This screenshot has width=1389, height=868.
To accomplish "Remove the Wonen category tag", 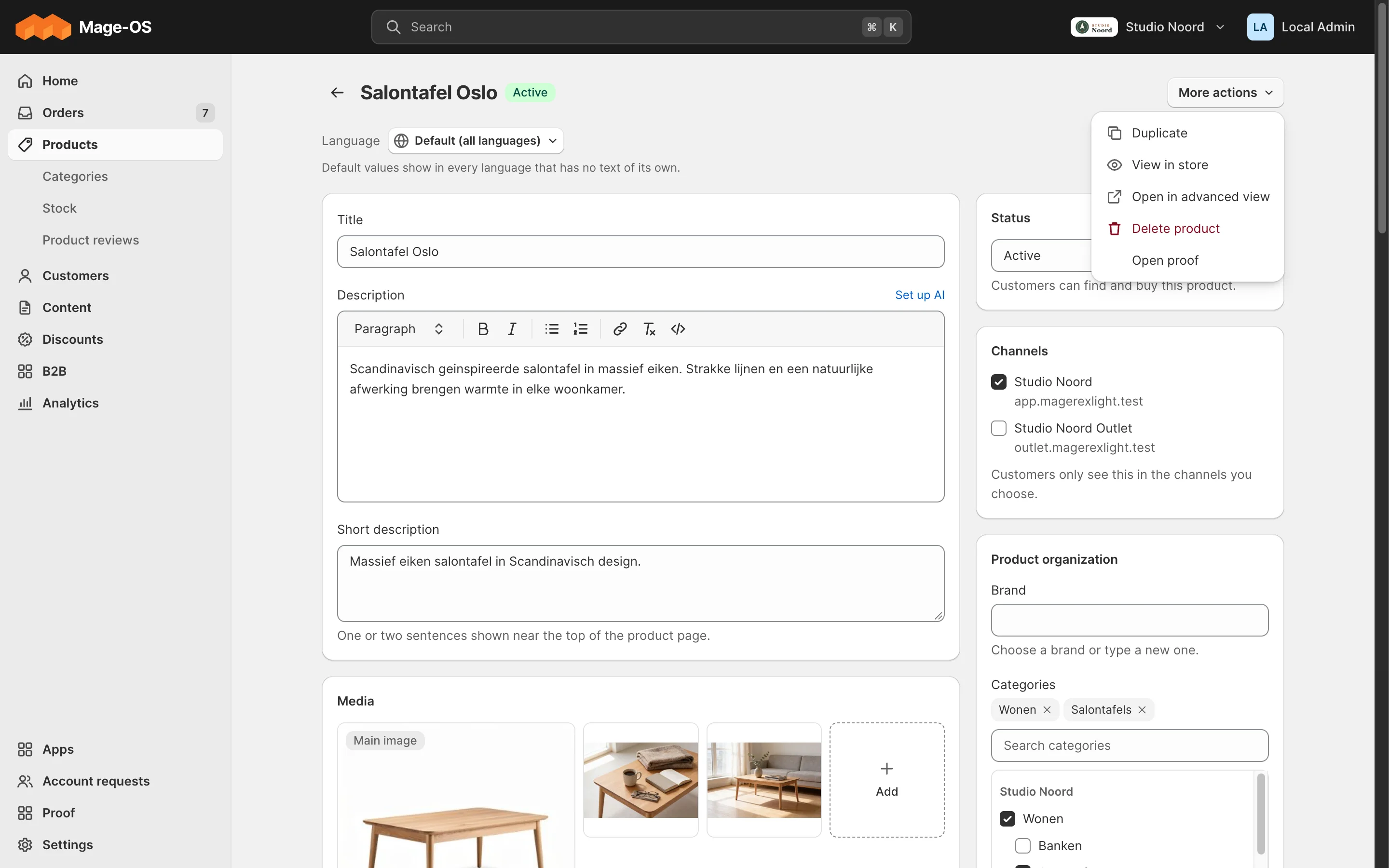I will pos(1047,709).
